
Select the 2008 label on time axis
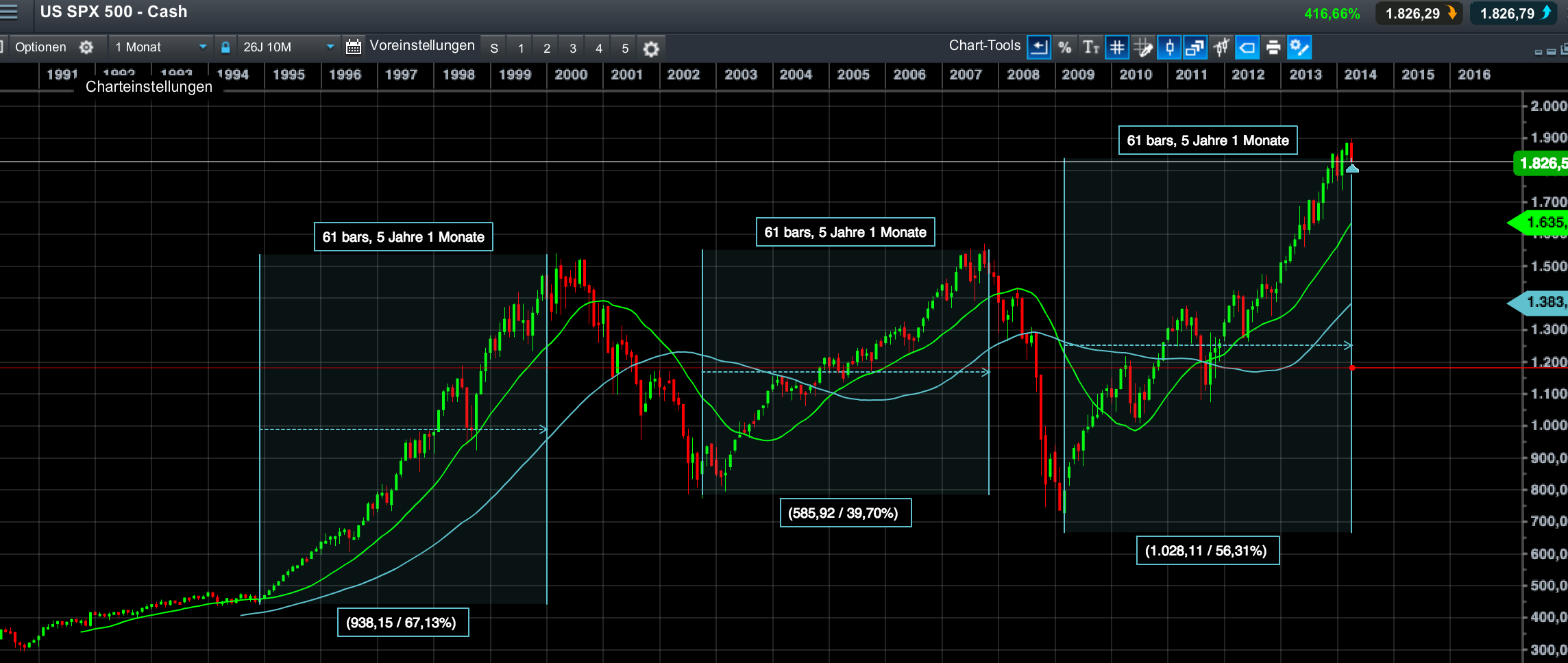(x=1023, y=75)
